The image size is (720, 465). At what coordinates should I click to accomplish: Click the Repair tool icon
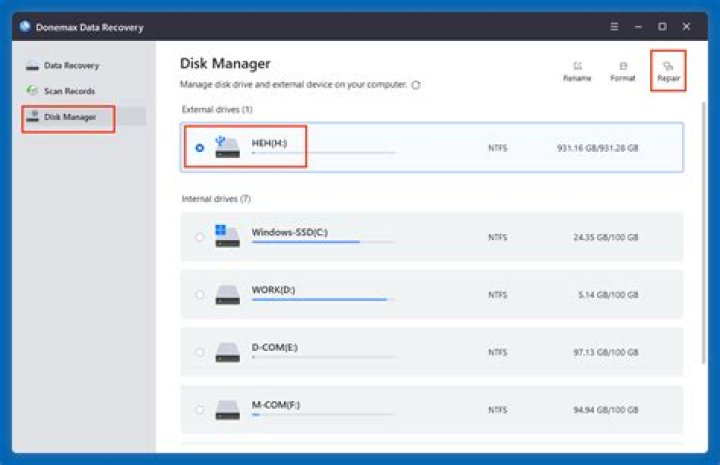(668, 66)
